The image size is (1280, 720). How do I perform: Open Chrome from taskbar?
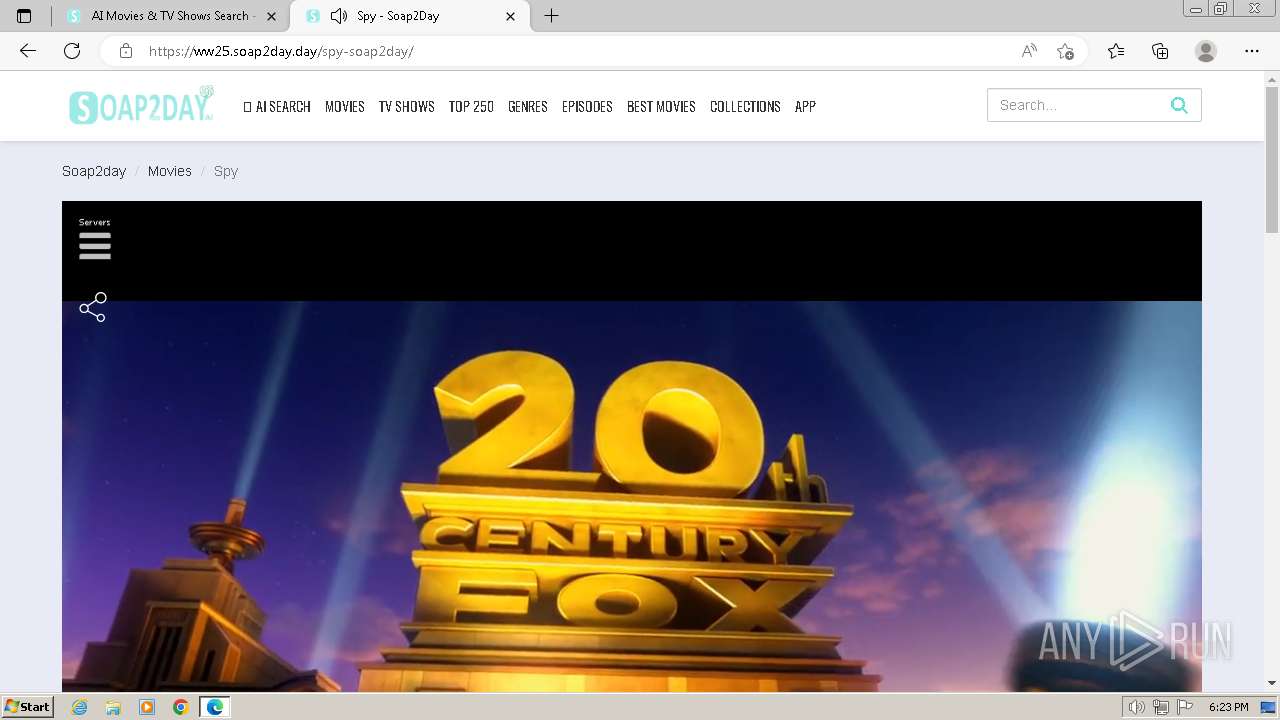tap(180, 707)
